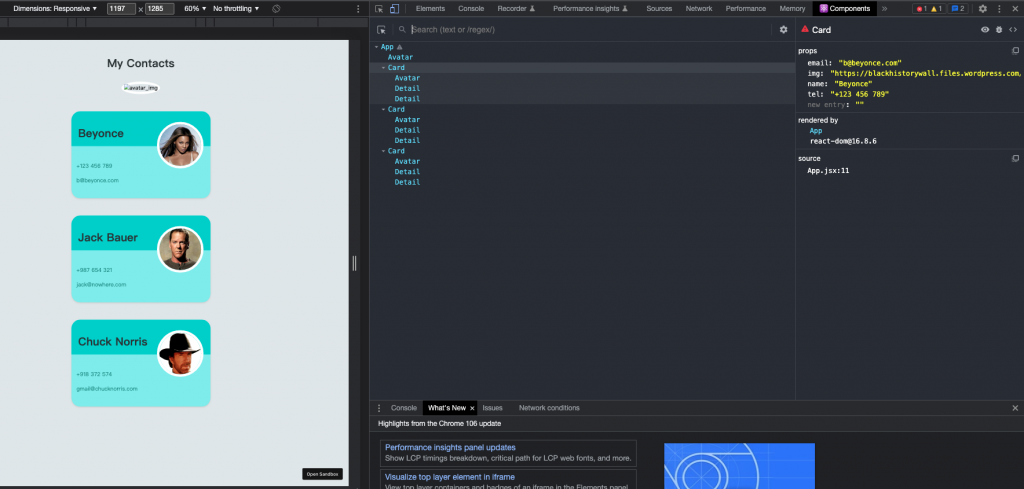Click the height field showing 1285
Viewport: 1024px width, 489px height.
click(x=159, y=9)
